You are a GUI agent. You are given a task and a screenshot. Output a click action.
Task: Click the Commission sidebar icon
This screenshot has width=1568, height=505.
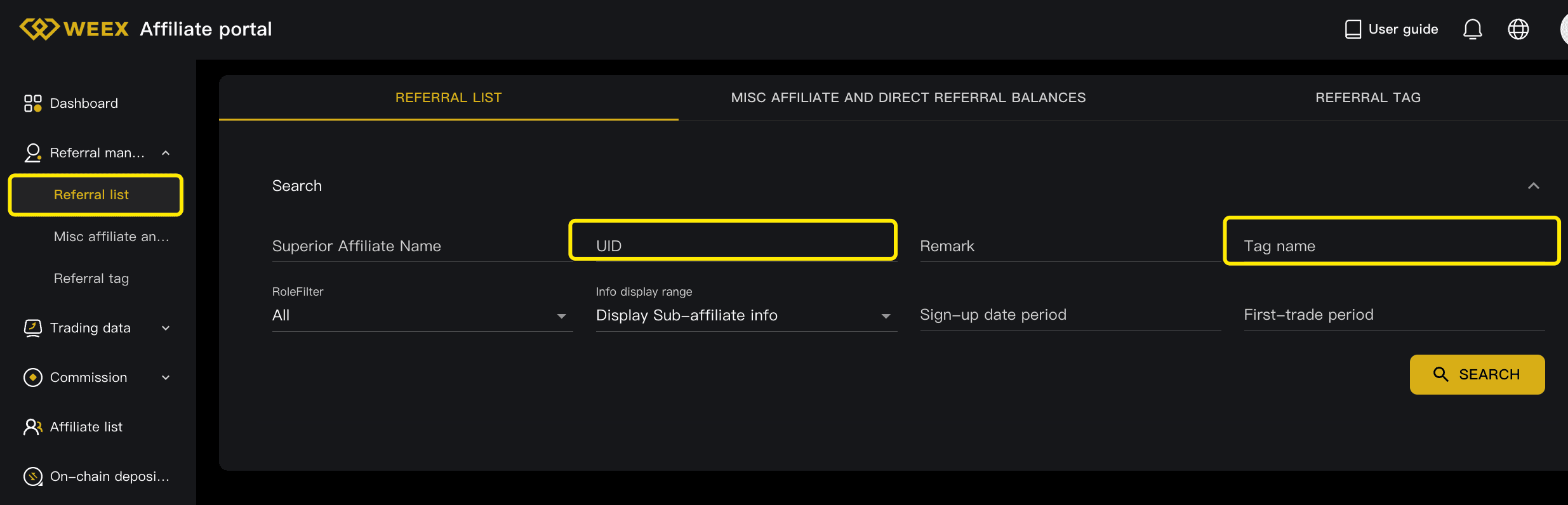click(32, 377)
